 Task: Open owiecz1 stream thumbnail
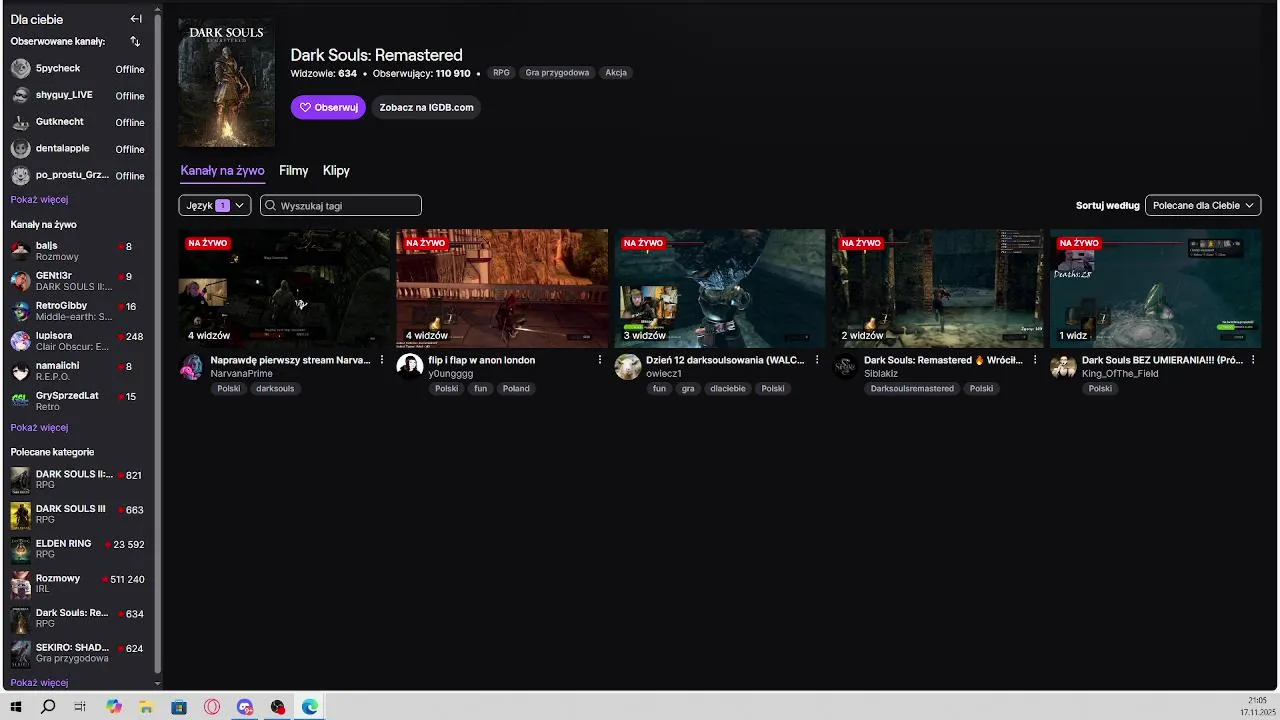tap(720, 289)
